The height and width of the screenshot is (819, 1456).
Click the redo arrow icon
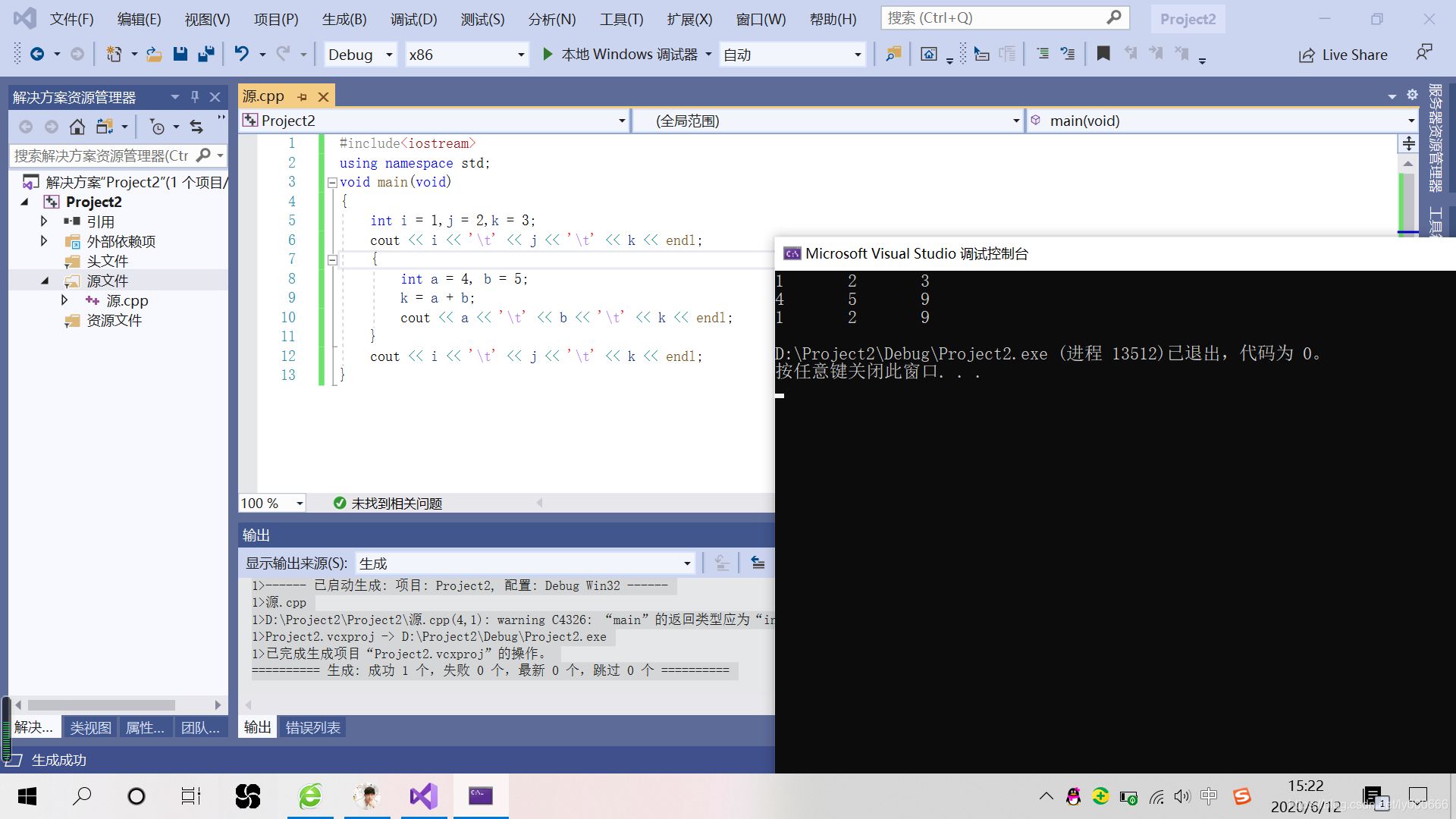click(284, 54)
